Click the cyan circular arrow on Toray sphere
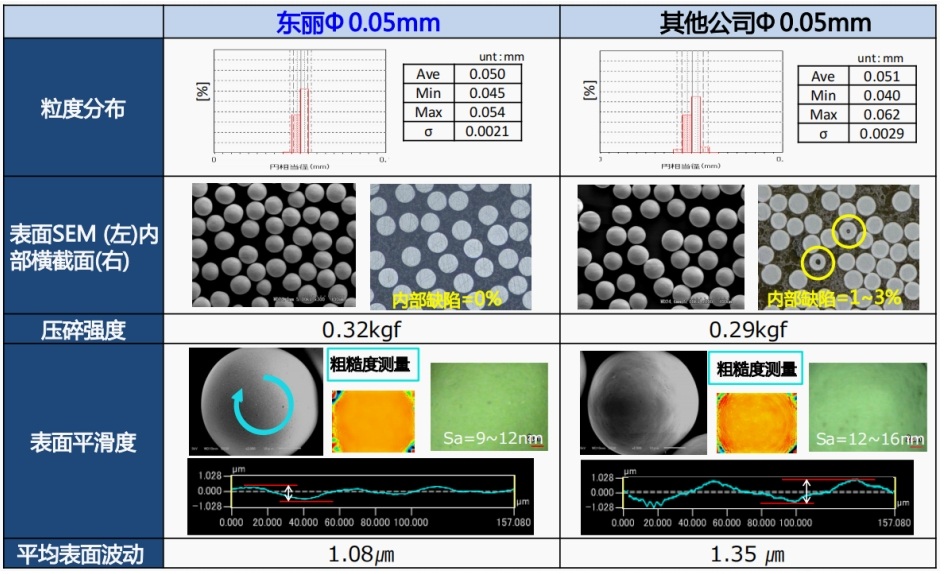The height and width of the screenshot is (574, 946). [x=263, y=404]
